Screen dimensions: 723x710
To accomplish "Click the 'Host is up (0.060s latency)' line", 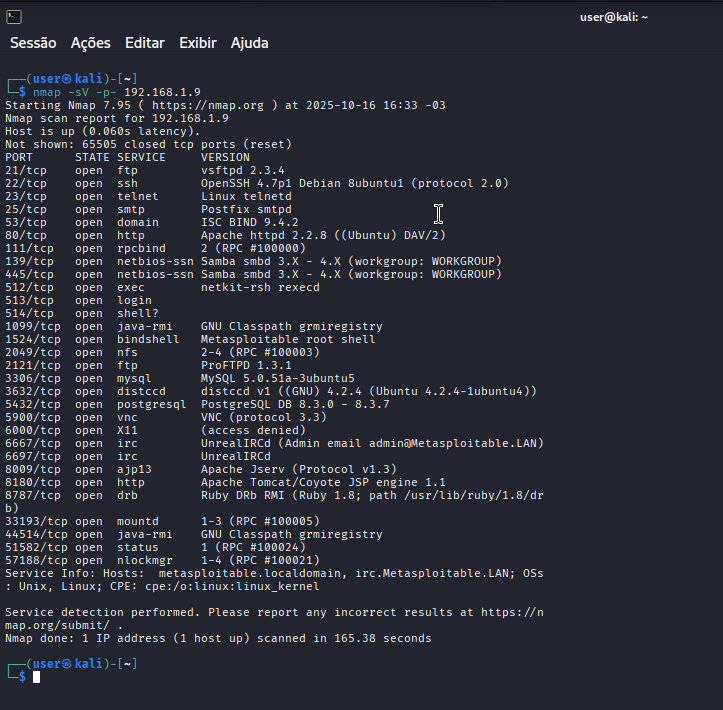I will (103, 131).
